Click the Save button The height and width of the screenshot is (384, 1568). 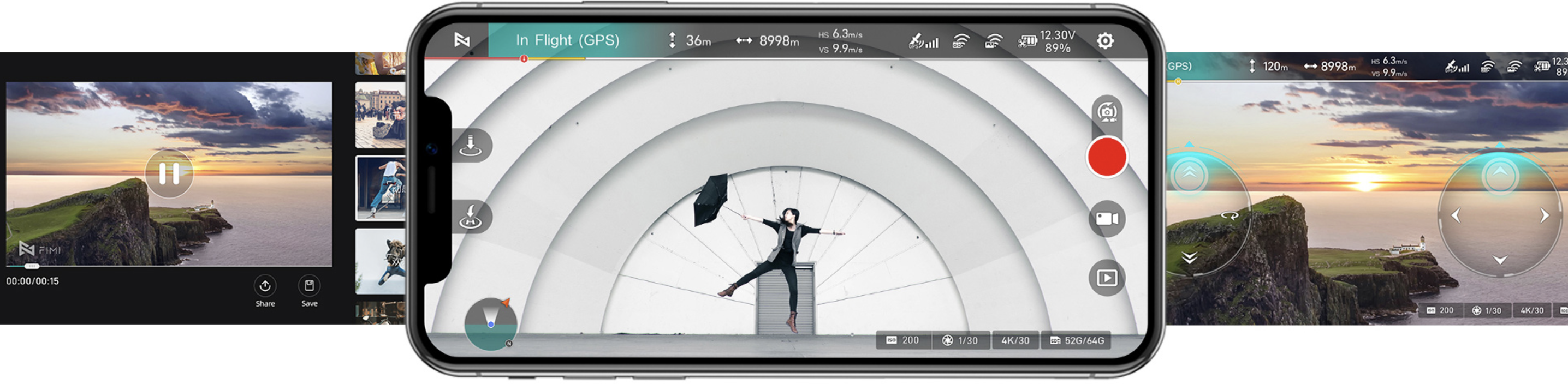(309, 291)
